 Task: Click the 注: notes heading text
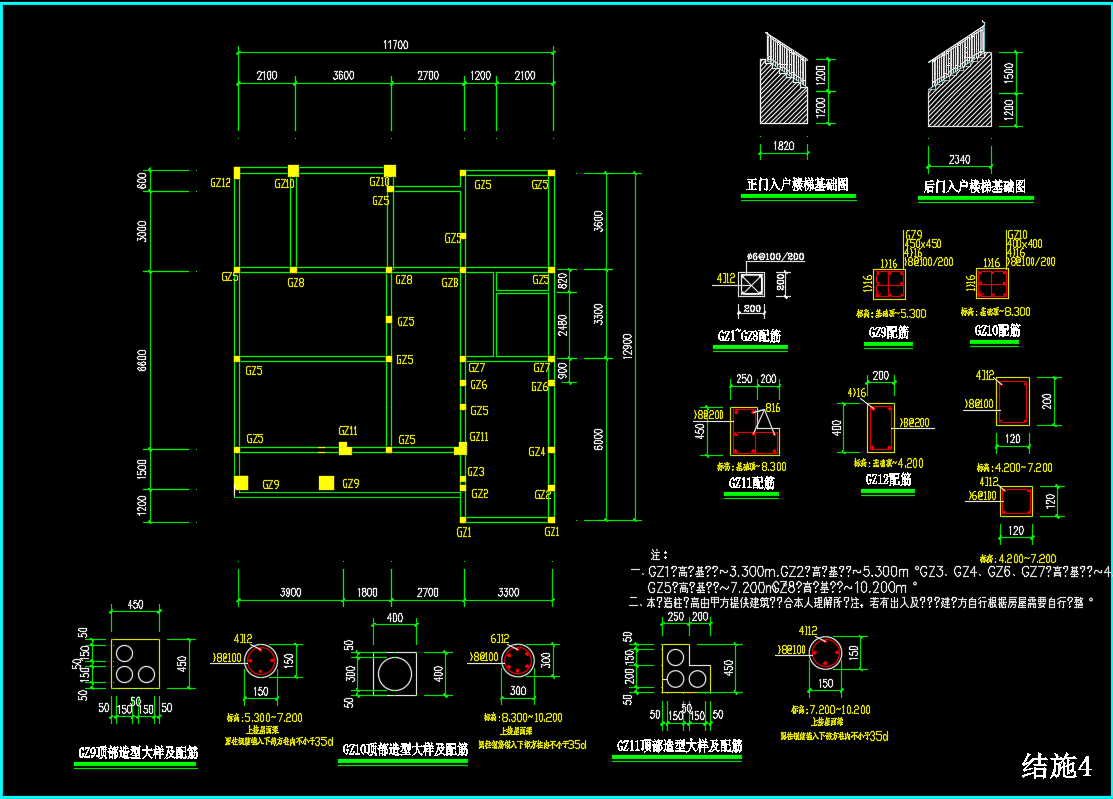pos(658,553)
